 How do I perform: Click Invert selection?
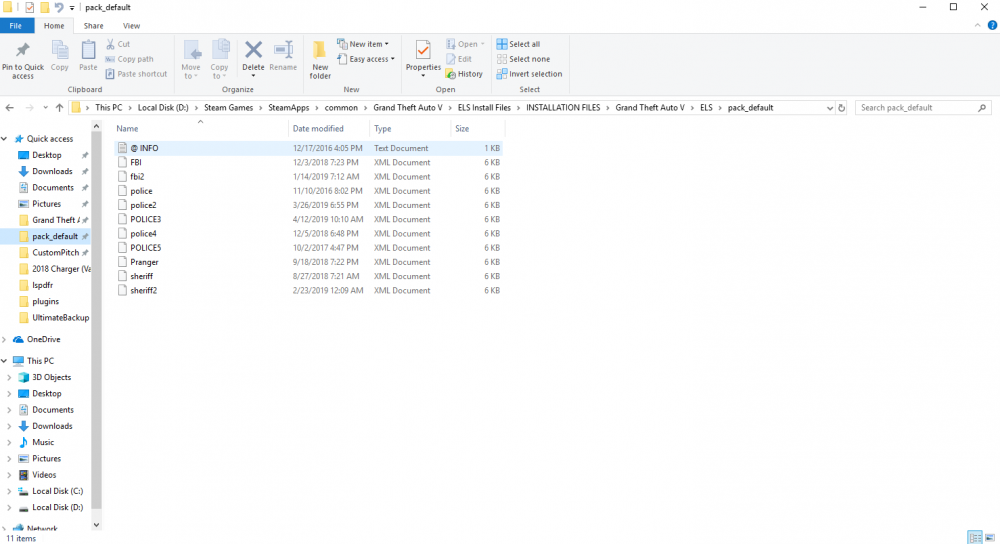[529, 74]
